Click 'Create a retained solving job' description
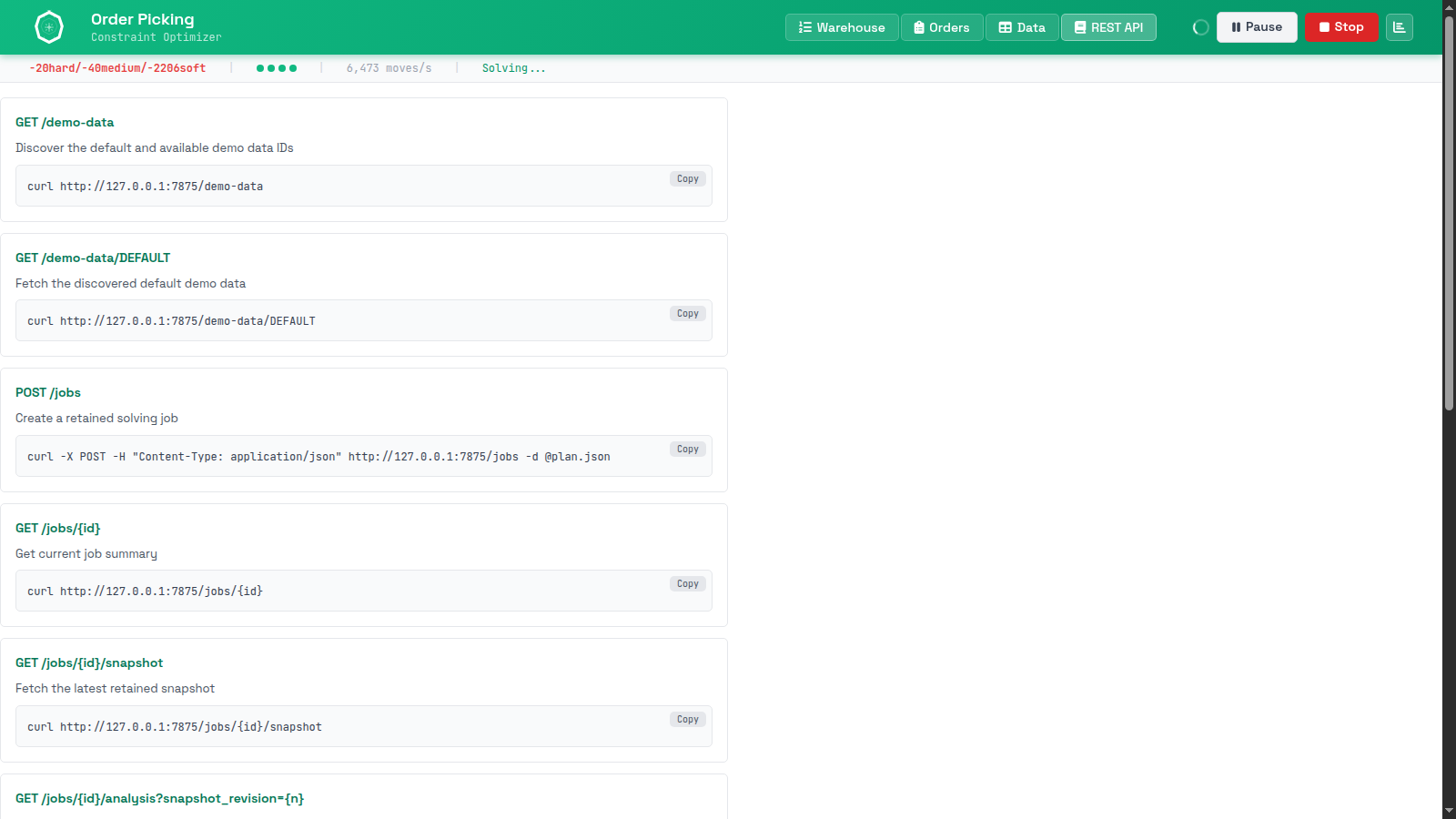Viewport: 1456px width, 819px height. coord(96,418)
